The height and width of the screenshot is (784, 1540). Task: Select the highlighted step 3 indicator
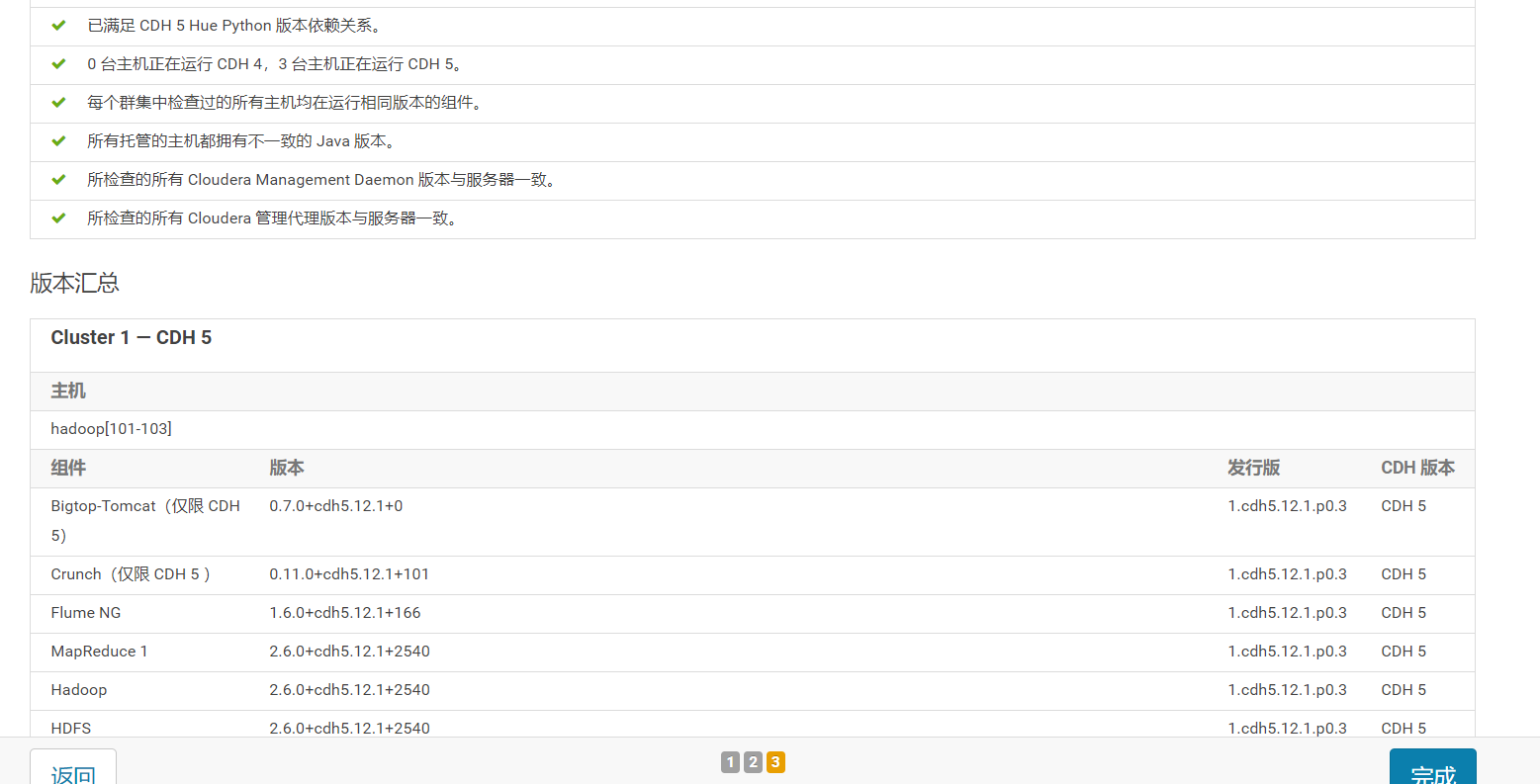[x=775, y=762]
